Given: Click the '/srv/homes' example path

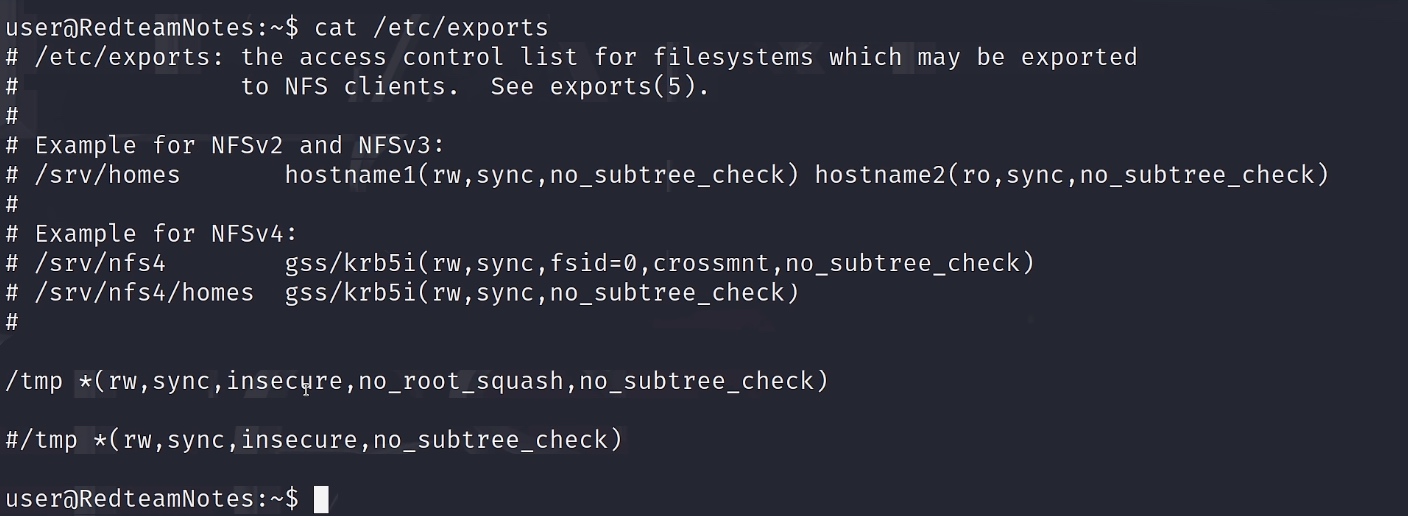Looking at the screenshot, I should click(108, 175).
